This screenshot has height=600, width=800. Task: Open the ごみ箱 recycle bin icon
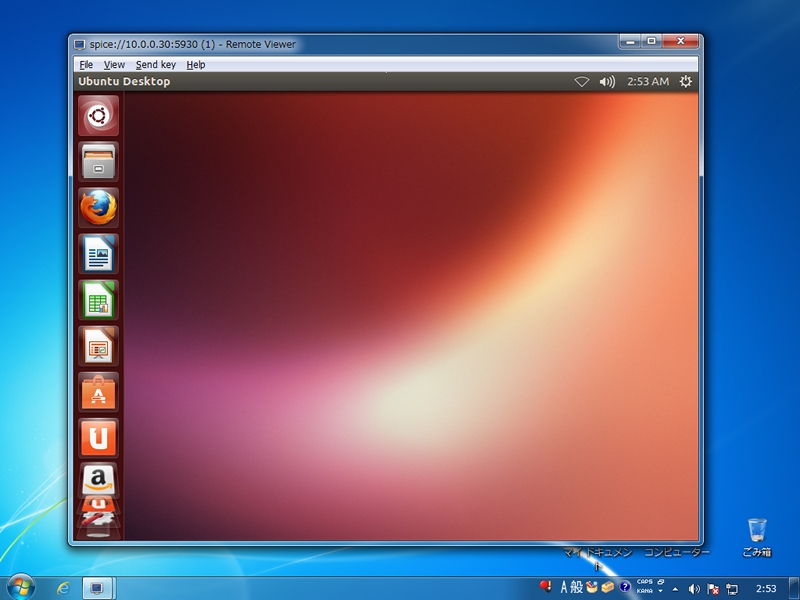click(x=757, y=537)
